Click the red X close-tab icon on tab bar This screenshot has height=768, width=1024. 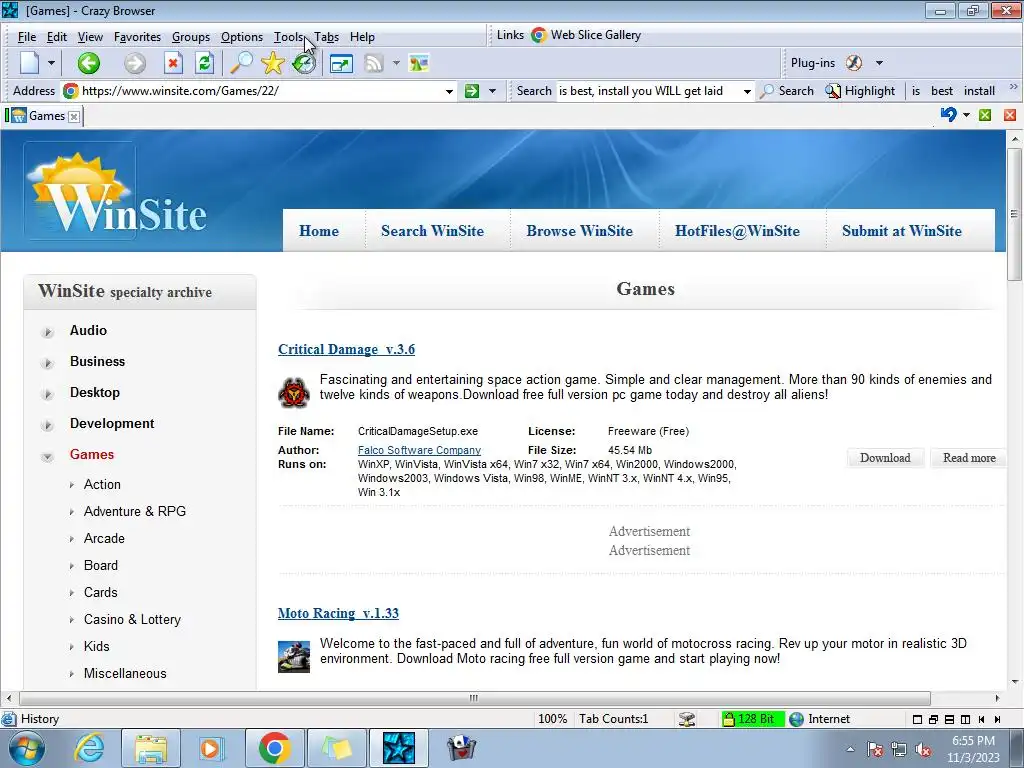1010,115
